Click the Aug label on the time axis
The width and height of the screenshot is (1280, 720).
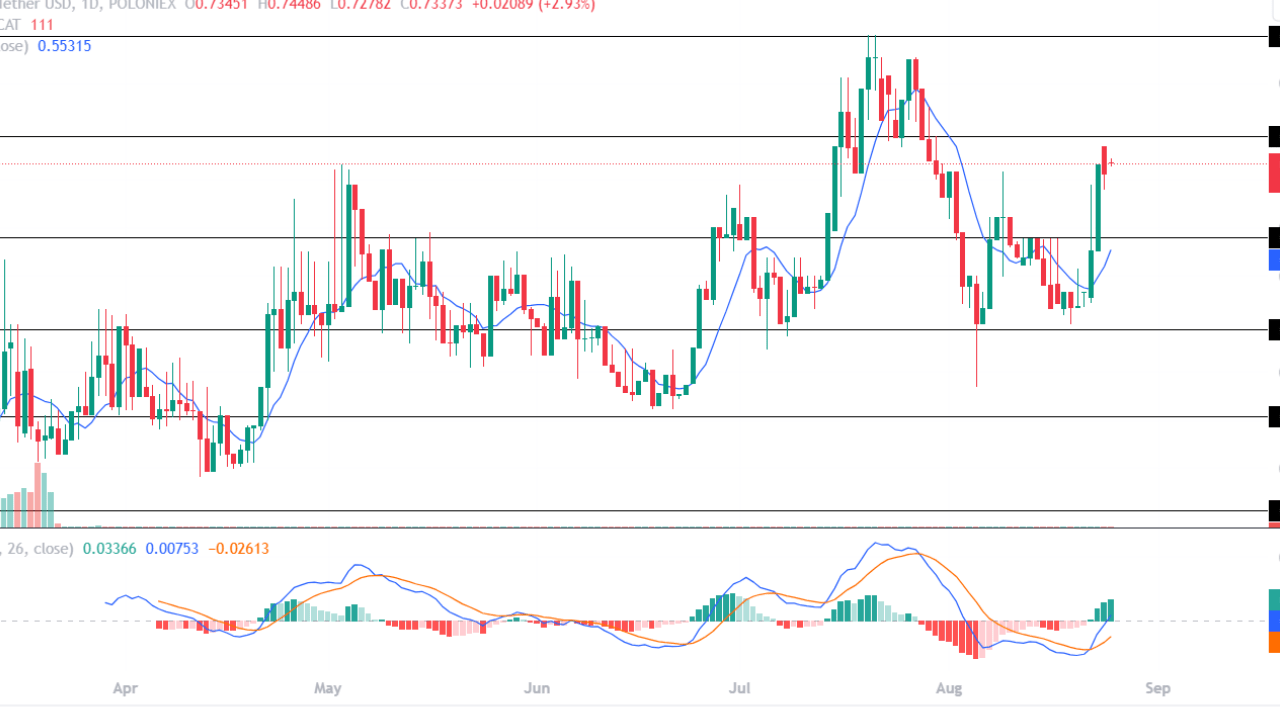coord(951,688)
